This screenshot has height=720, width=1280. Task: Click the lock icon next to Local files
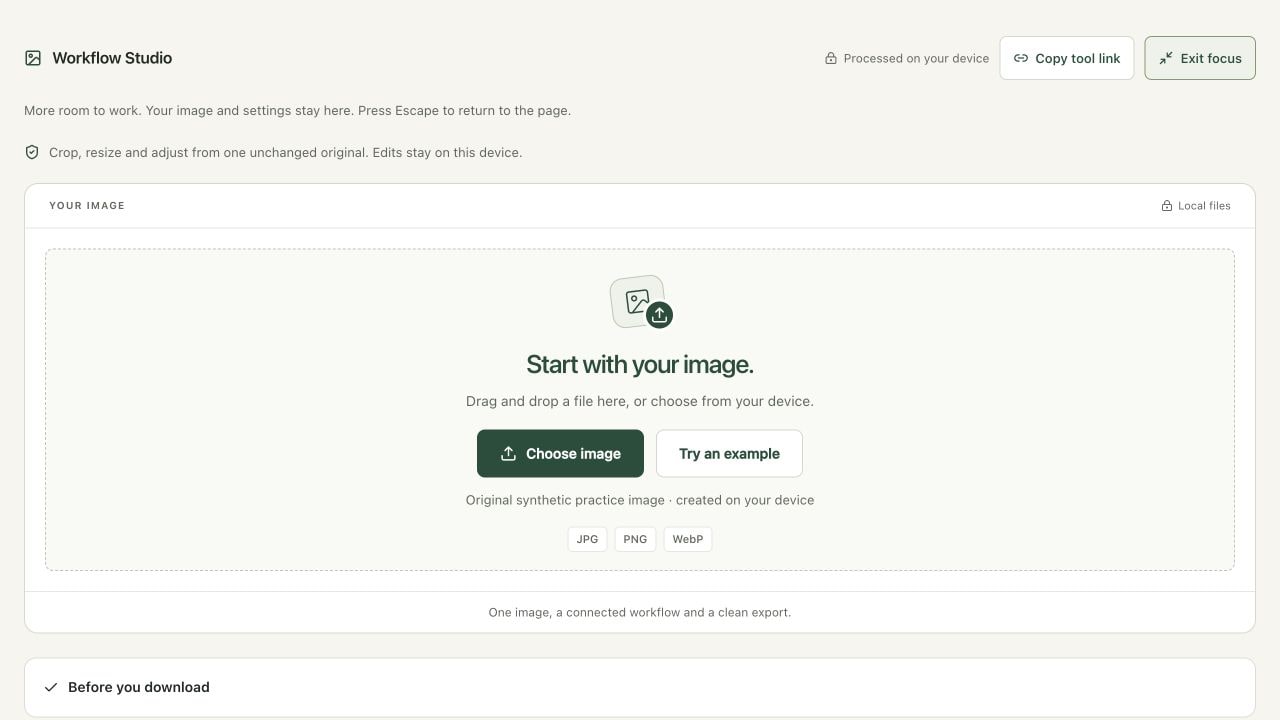click(1166, 205)
